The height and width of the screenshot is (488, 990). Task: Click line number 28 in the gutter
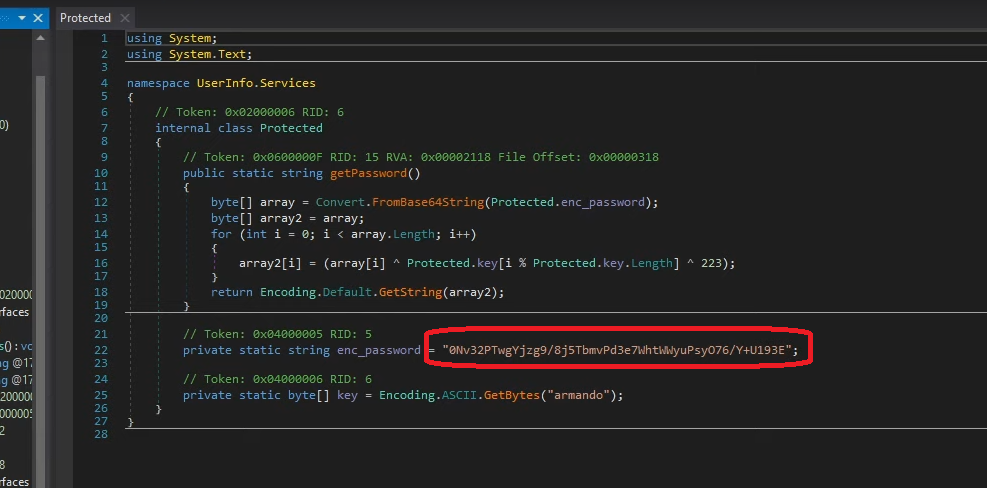(100, 434)
